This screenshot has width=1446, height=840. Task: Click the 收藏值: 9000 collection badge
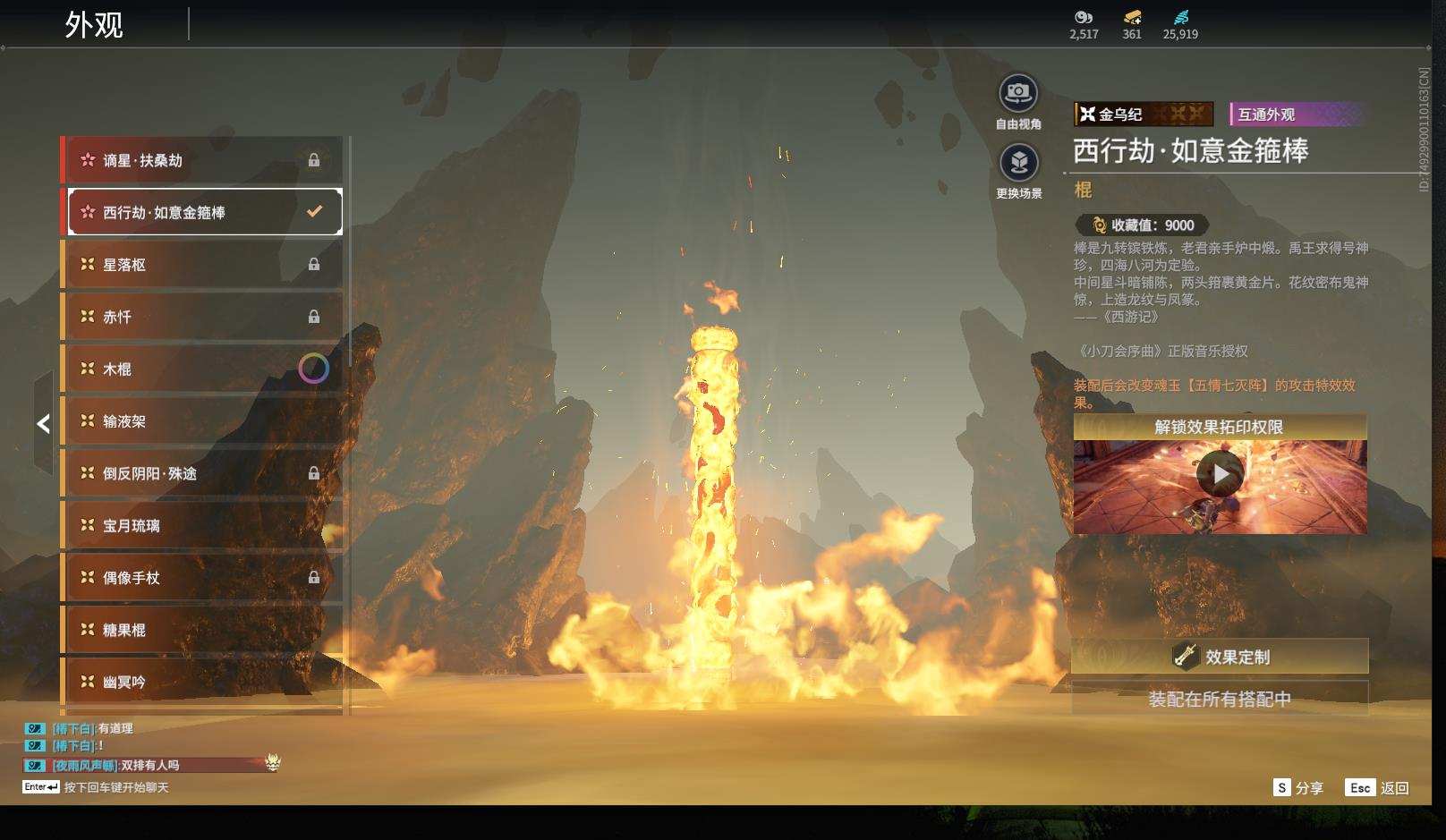1143,225
